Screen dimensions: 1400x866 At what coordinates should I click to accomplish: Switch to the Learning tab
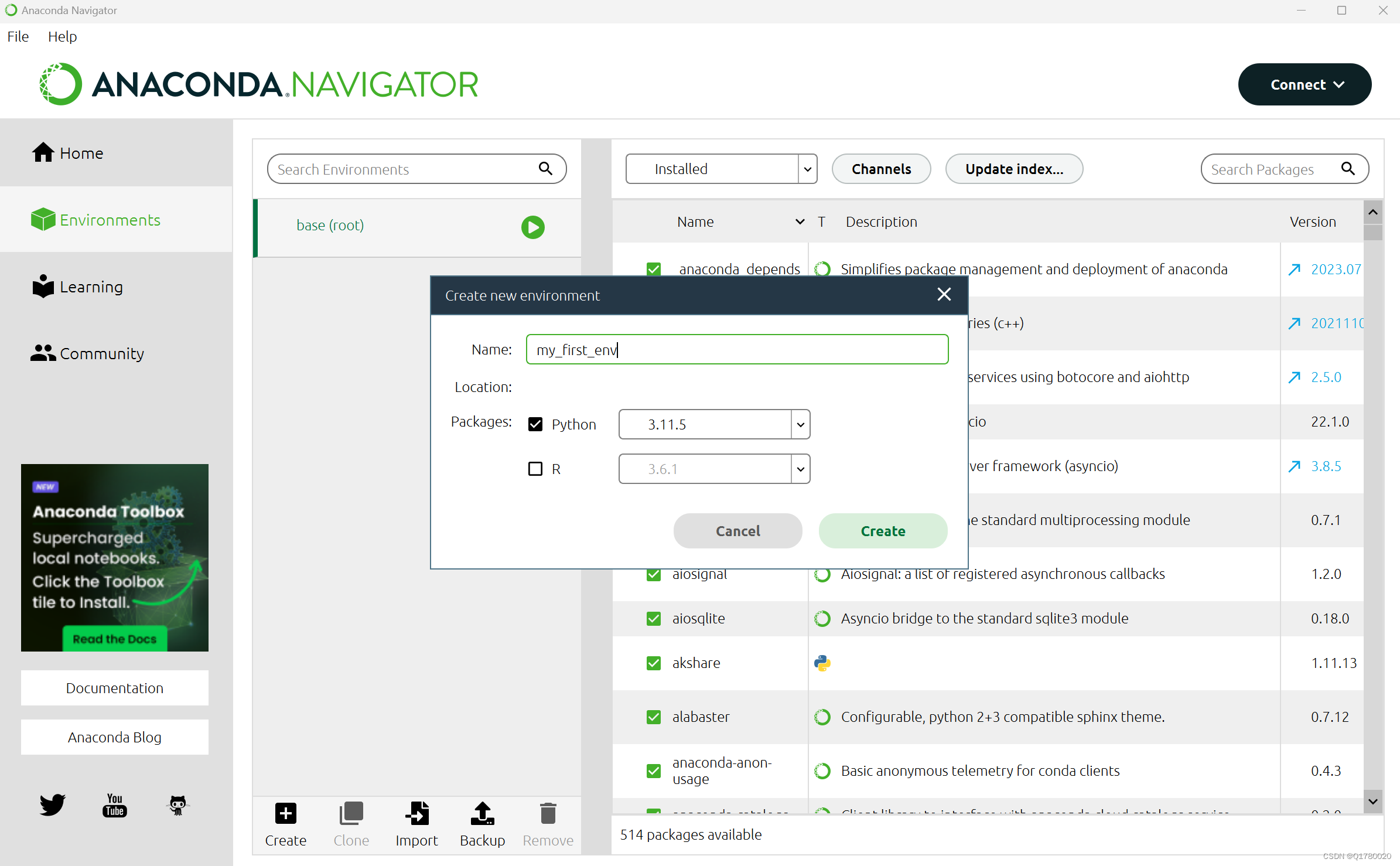tap(91, 287)
